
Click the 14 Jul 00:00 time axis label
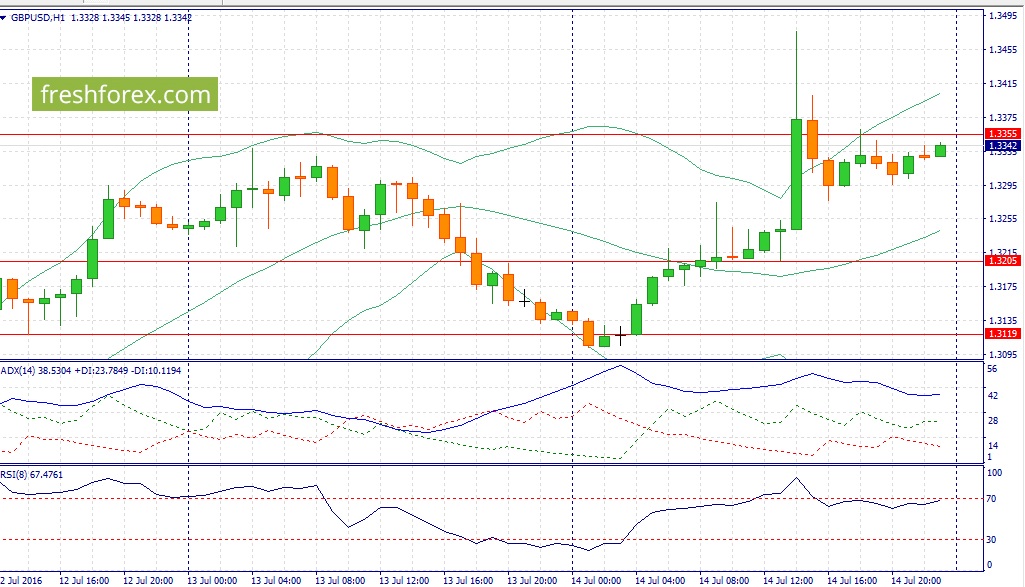(x=596, y=580)
